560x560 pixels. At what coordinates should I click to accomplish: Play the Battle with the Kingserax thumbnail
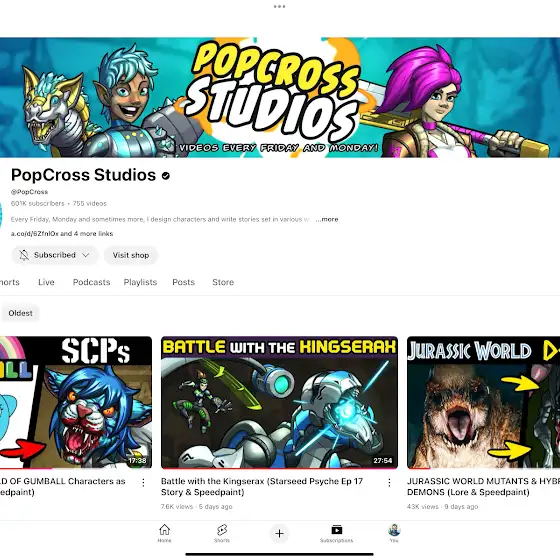279,402
